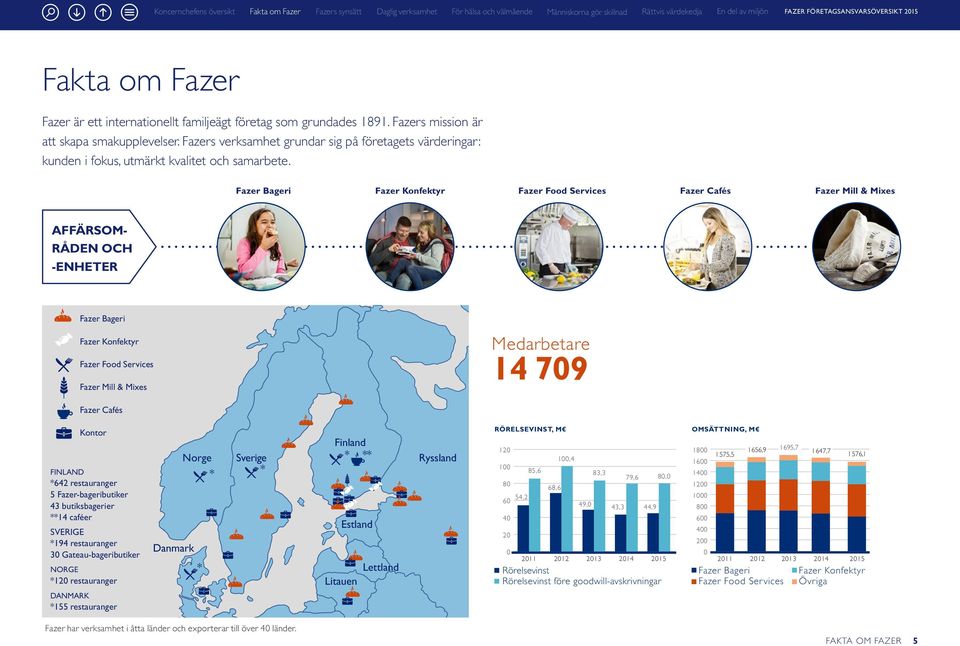This screenshot has height=646, width=960.
Task: Click the Fazer Bageri bread legend icon
Action: click(63, 317)
